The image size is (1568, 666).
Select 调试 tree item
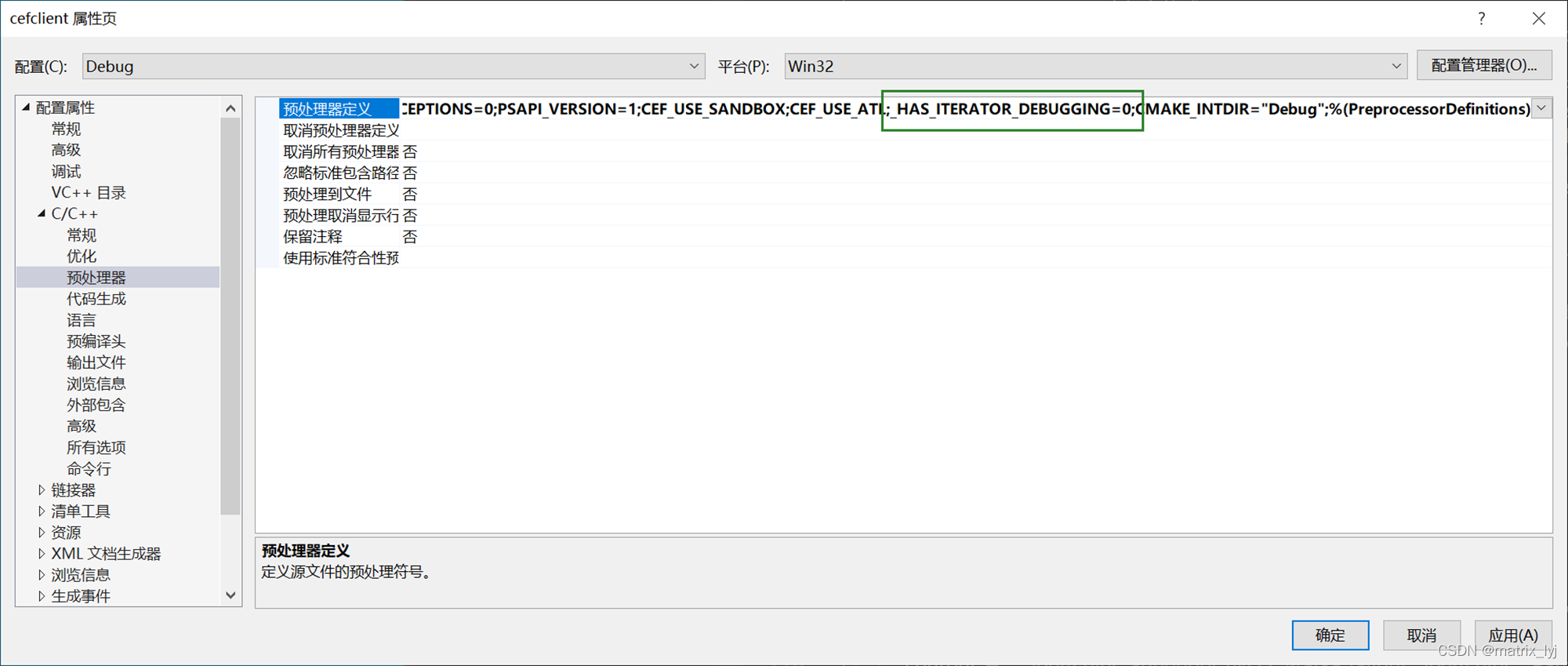click(x=66, y=171)
